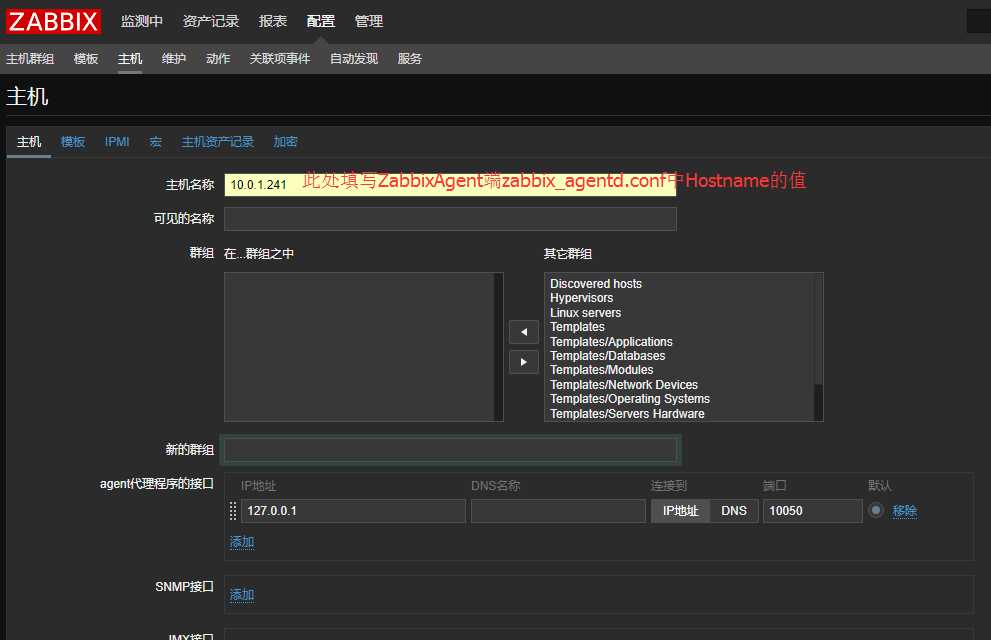Choose DNS connect-to option

734,510
